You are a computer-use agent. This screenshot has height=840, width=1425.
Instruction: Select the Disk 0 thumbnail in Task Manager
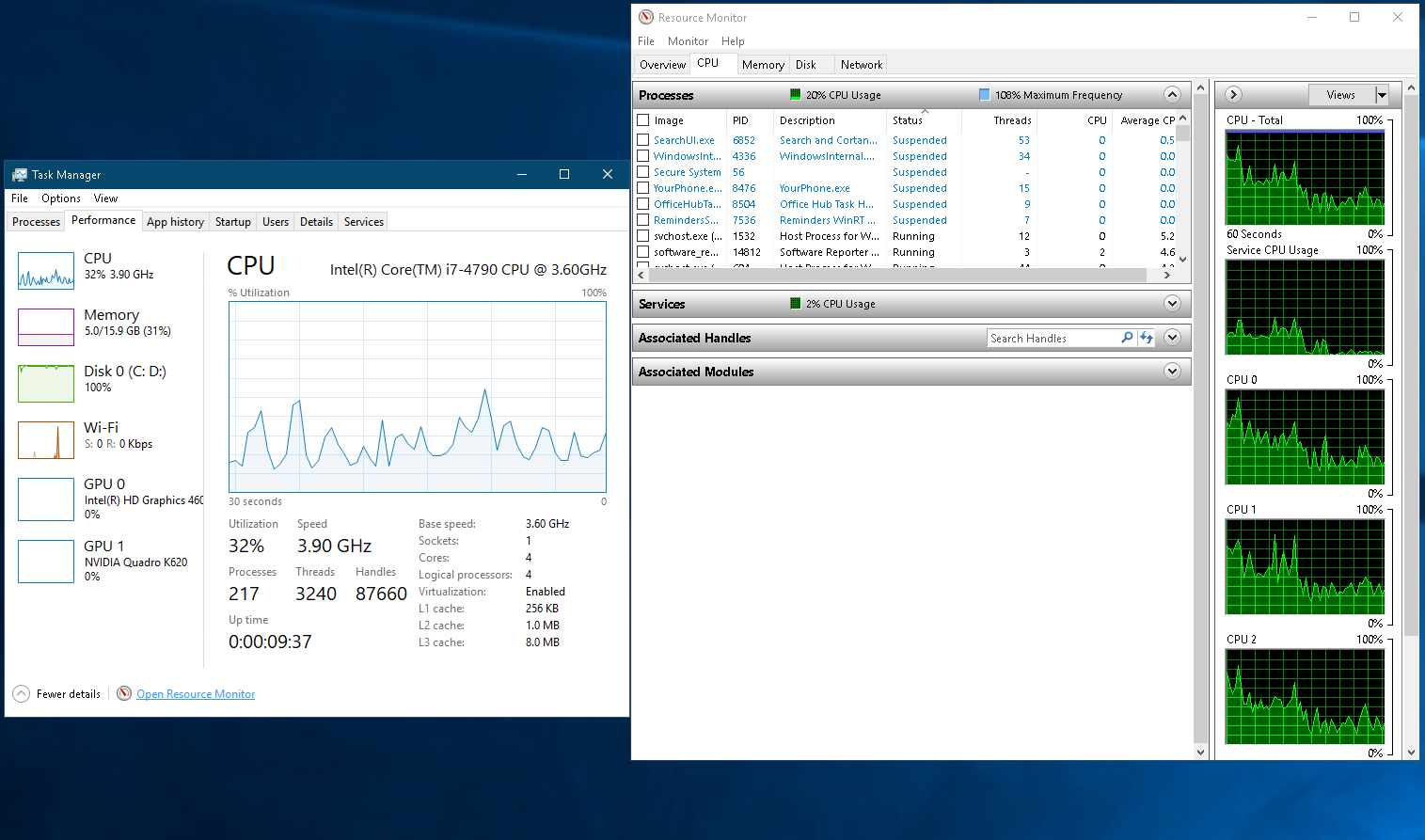click(46, 383)
